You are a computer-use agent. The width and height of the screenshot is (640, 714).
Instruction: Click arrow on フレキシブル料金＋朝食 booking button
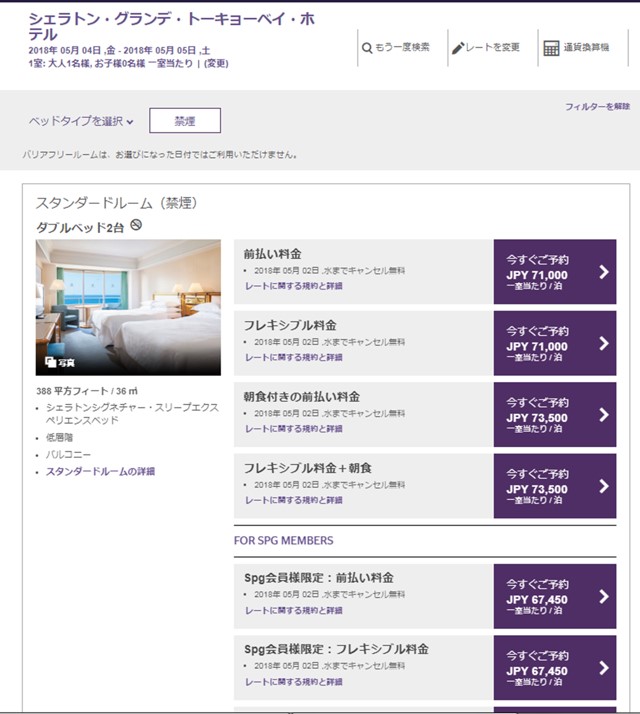pyautogui.click(x=604, y=486)
